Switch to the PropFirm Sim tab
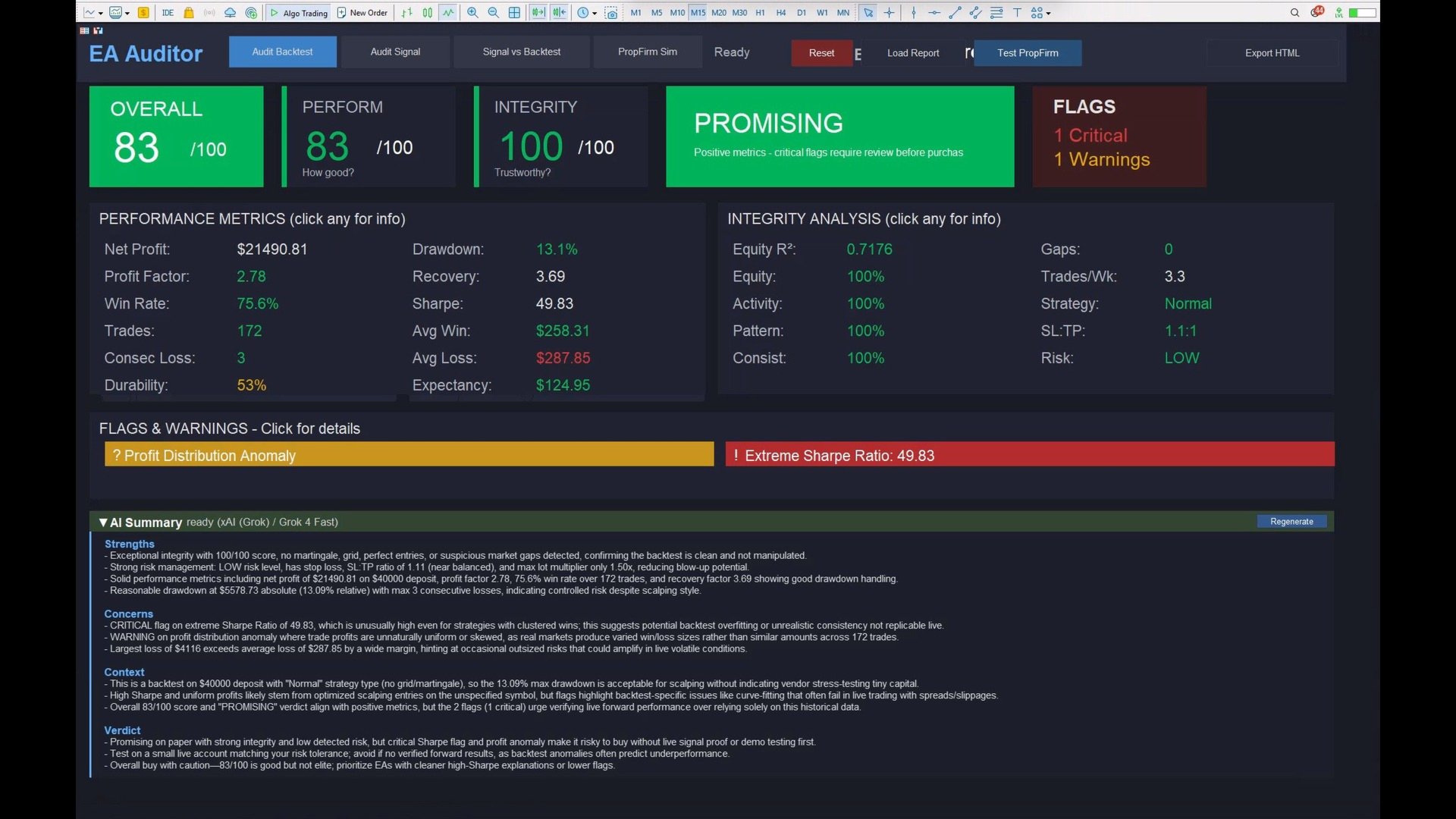 coord(647,52)
